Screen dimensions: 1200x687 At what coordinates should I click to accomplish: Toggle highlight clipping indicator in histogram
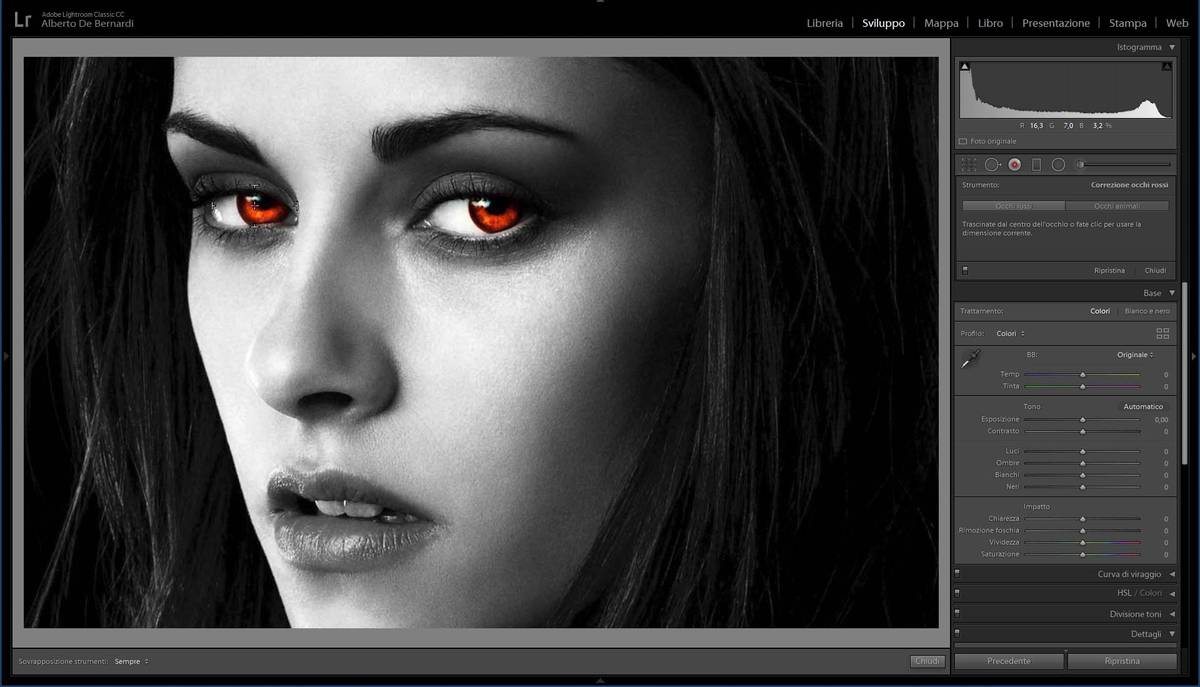[x=1166, y=67]
